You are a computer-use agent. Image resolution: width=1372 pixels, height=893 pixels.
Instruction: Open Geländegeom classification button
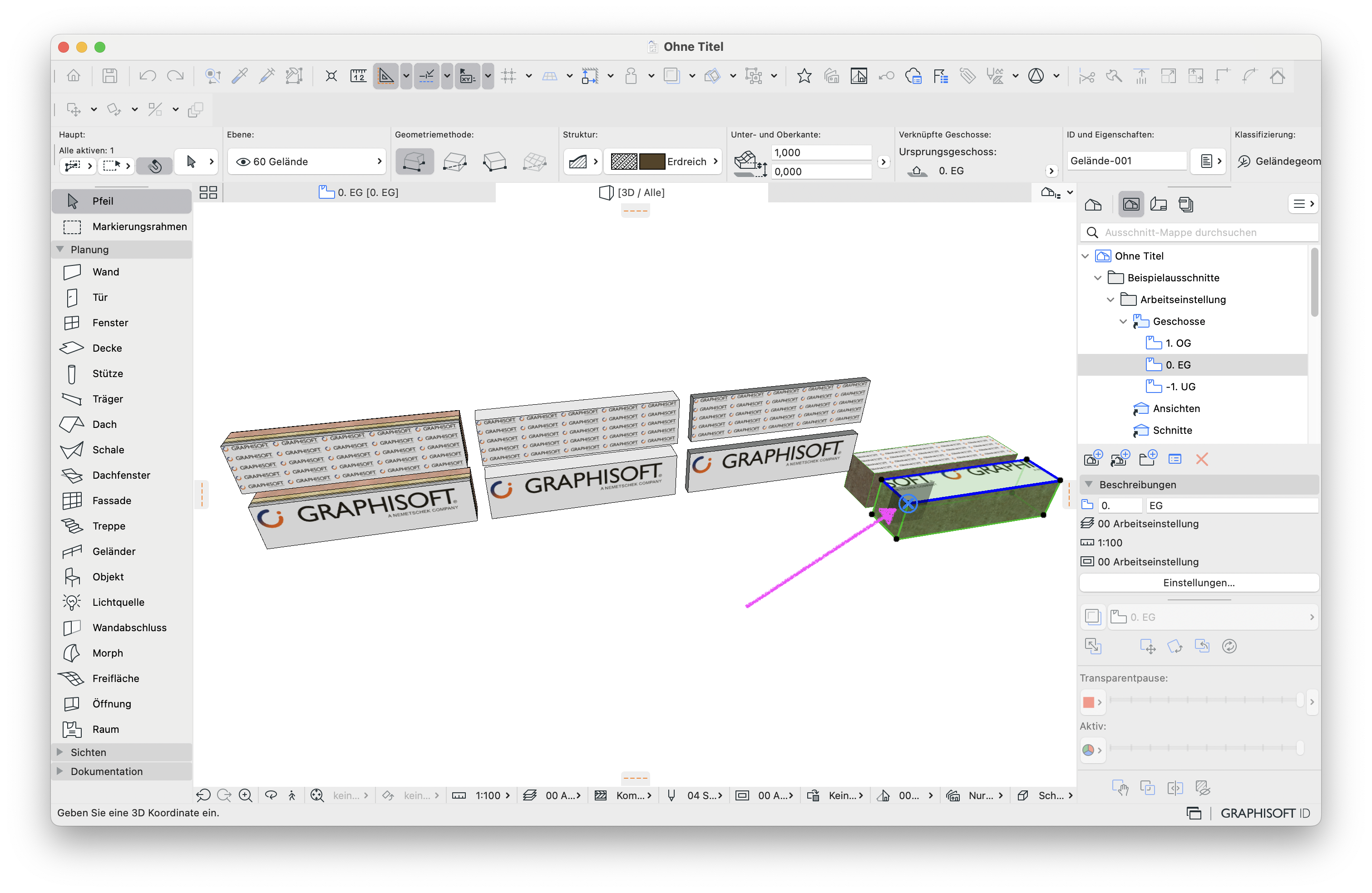pos(1278,162)
